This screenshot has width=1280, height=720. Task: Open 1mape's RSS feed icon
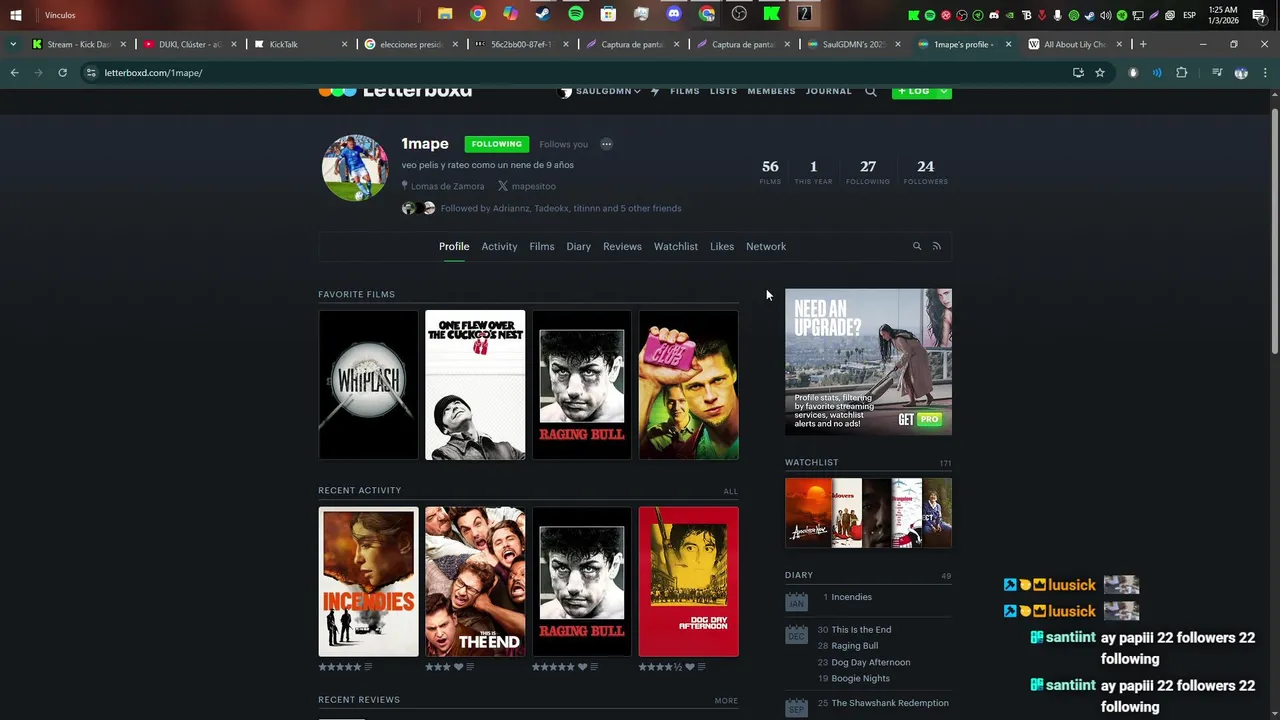pos(936,246)
